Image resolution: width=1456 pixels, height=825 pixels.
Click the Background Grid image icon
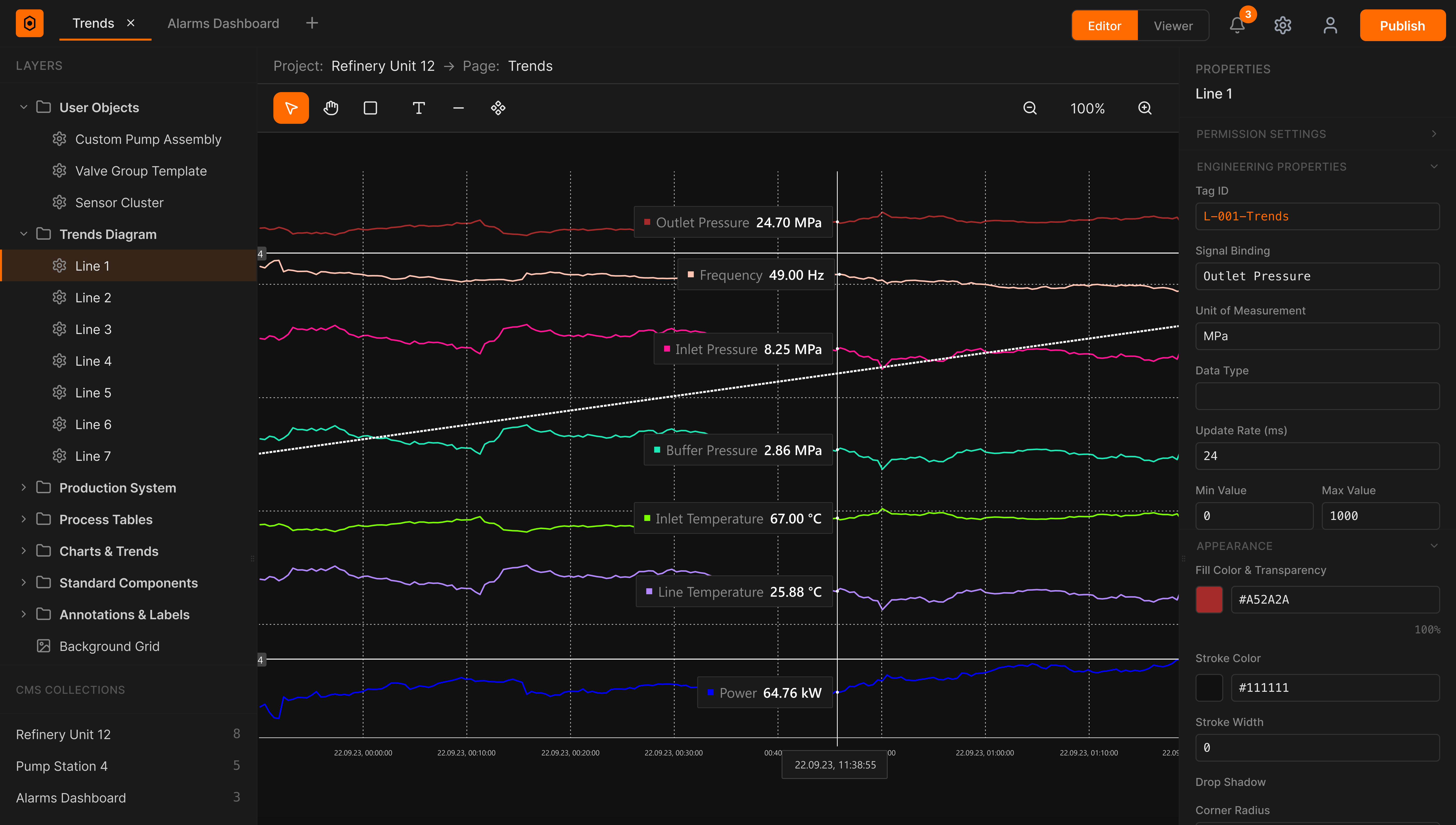(44, 646)
